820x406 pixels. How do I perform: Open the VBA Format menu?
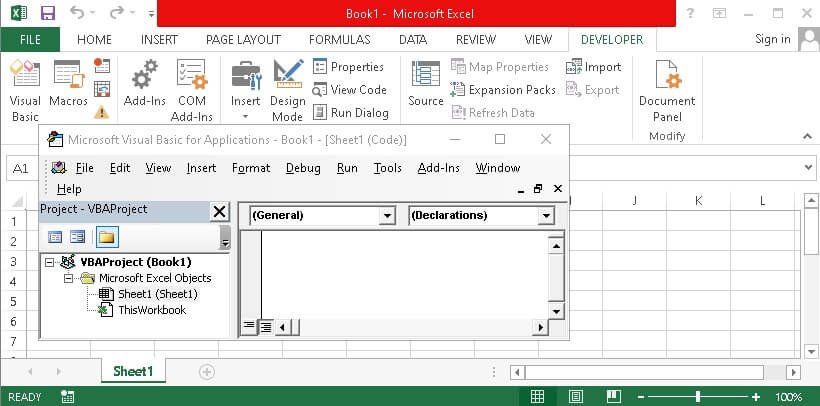[x=251, y=168]
